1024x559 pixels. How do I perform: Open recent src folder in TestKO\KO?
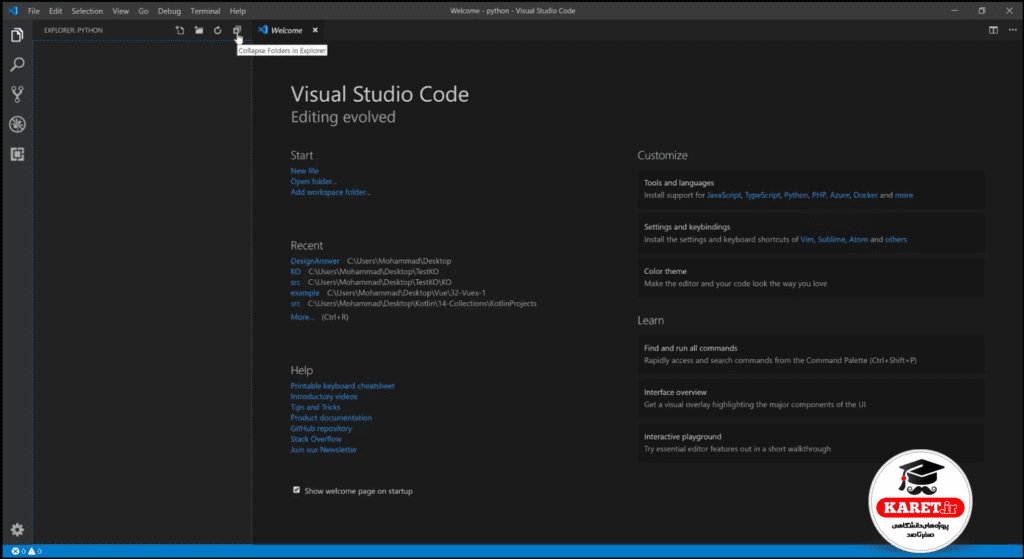pos(295,282)
